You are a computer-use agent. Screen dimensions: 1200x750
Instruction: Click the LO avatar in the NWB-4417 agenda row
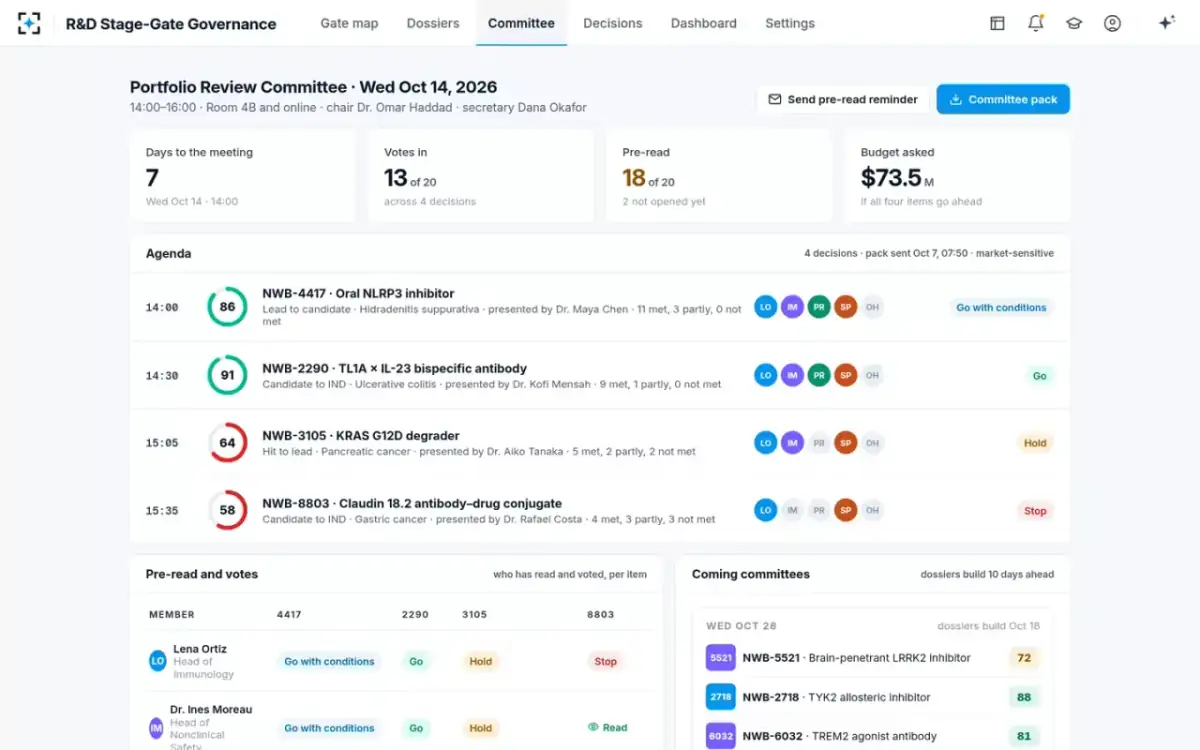[766, 308]
